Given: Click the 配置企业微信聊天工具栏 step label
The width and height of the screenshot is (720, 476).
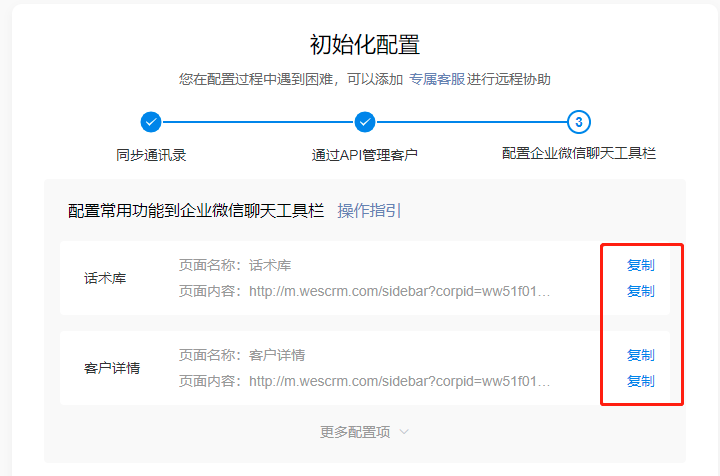Looking at the screenshot, I should (579, 154).
